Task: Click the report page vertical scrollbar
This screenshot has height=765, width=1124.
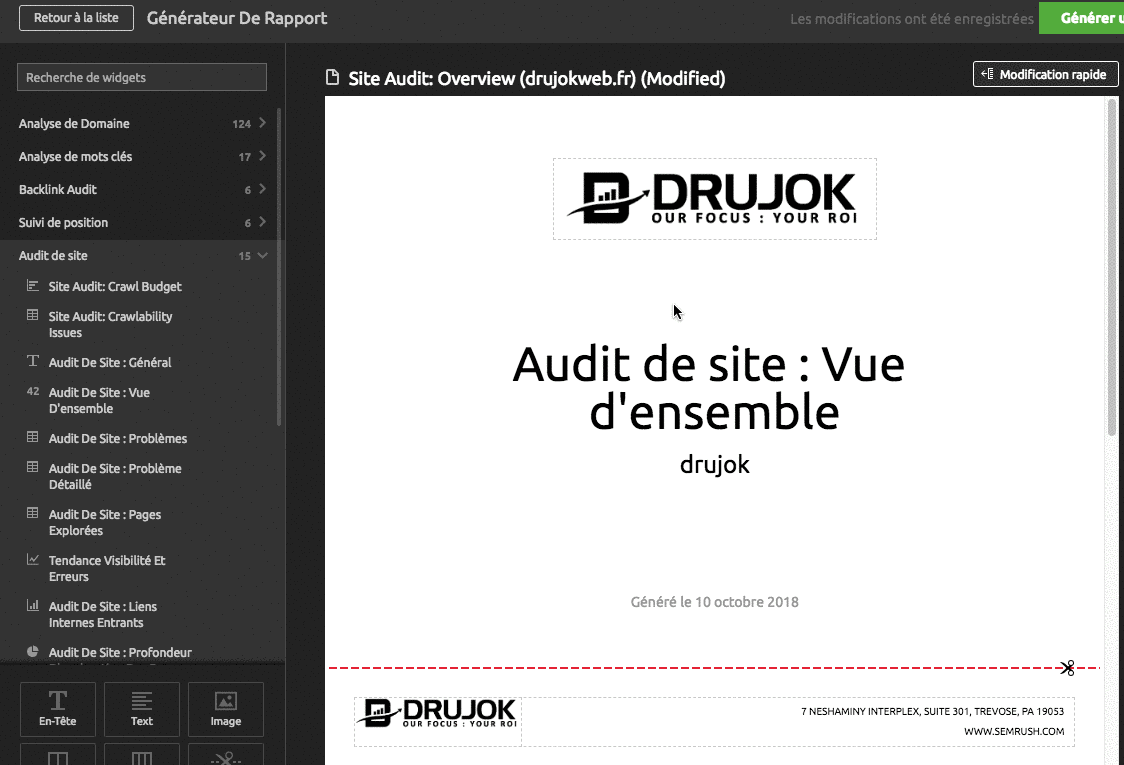Action: (x=1113, y=265)
